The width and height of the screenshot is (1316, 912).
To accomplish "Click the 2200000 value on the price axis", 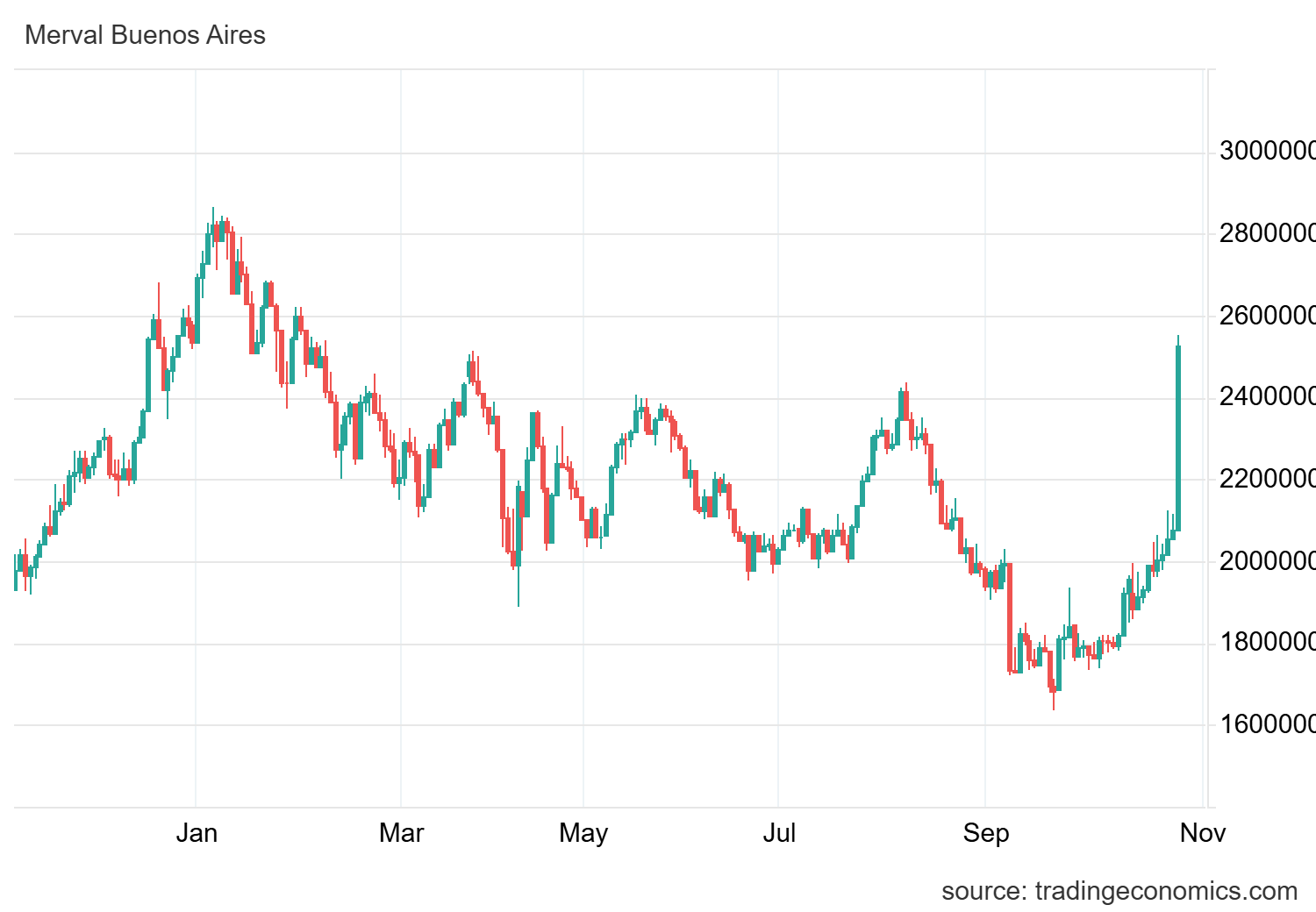I will (1267, 480).
